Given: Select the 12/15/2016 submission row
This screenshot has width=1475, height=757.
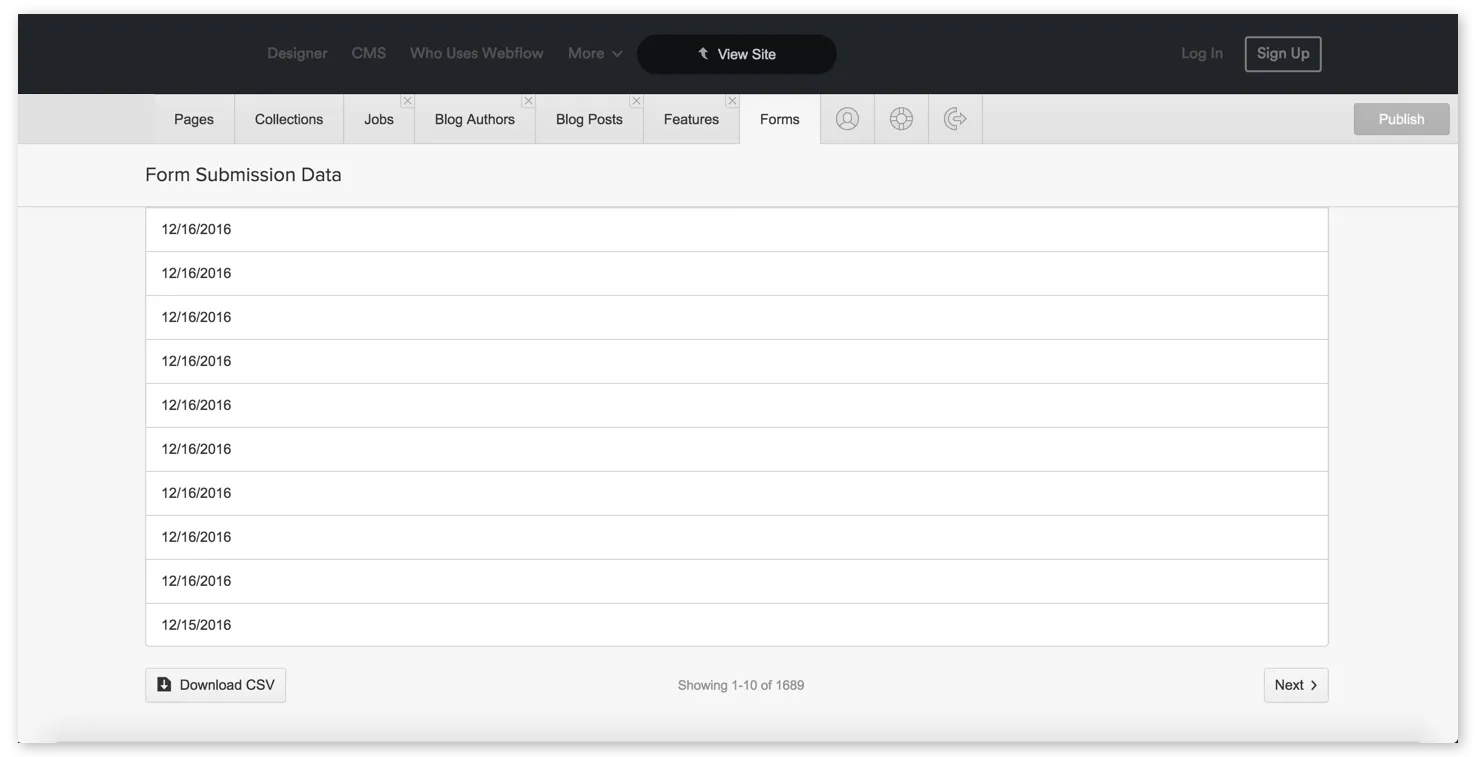Looking at the screenshot, I should coord(737,624).
